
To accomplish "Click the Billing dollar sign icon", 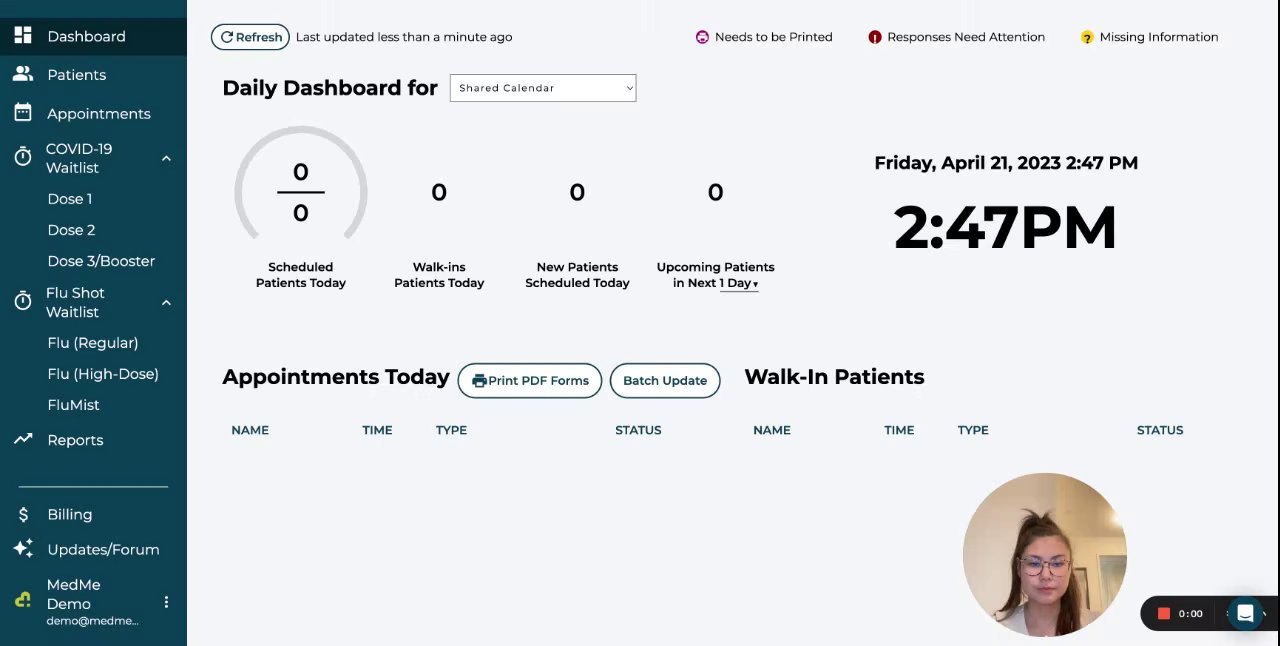I will pos(23,514).
